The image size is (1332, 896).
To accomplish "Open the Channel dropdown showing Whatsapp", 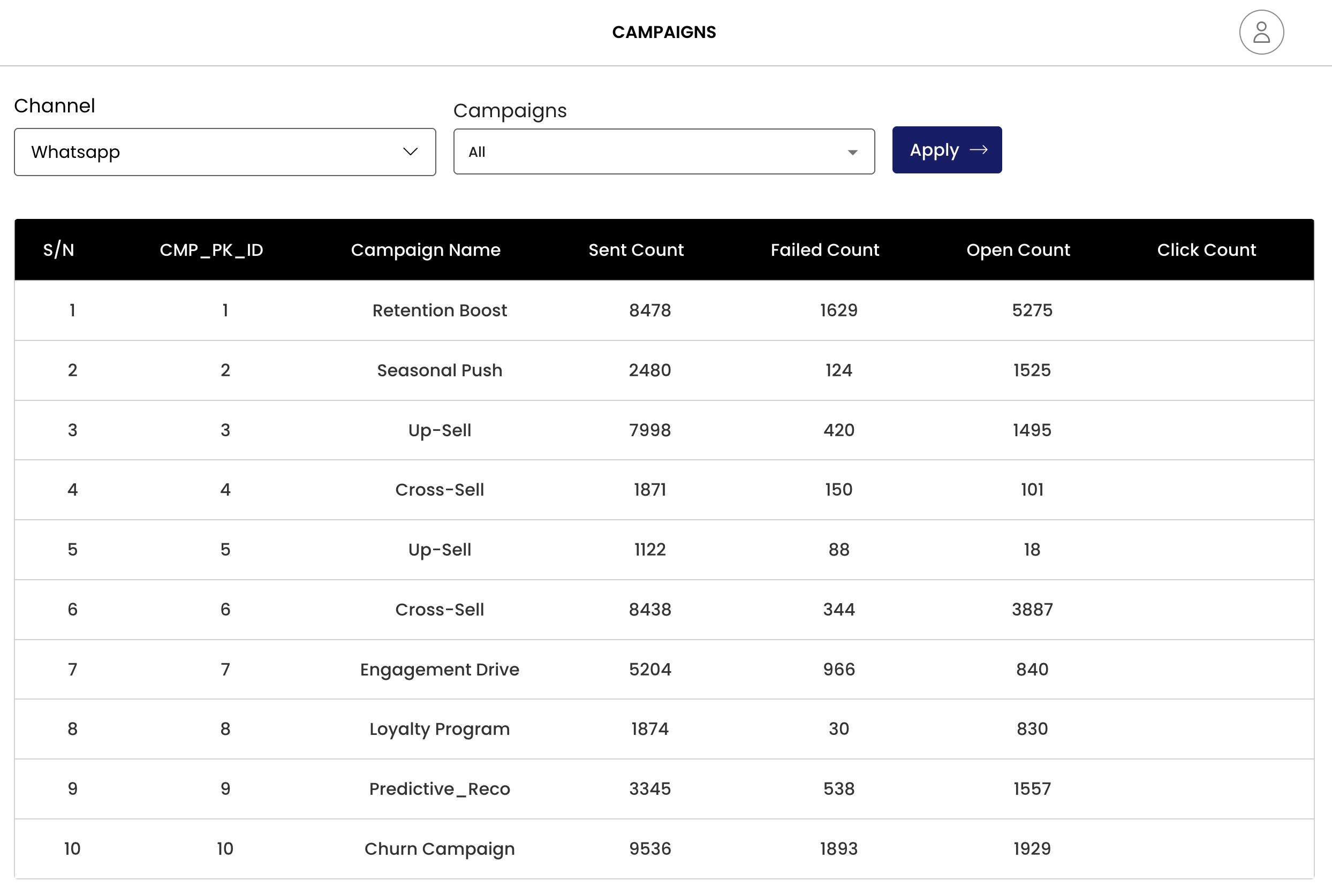I will [x=224, y=152].
